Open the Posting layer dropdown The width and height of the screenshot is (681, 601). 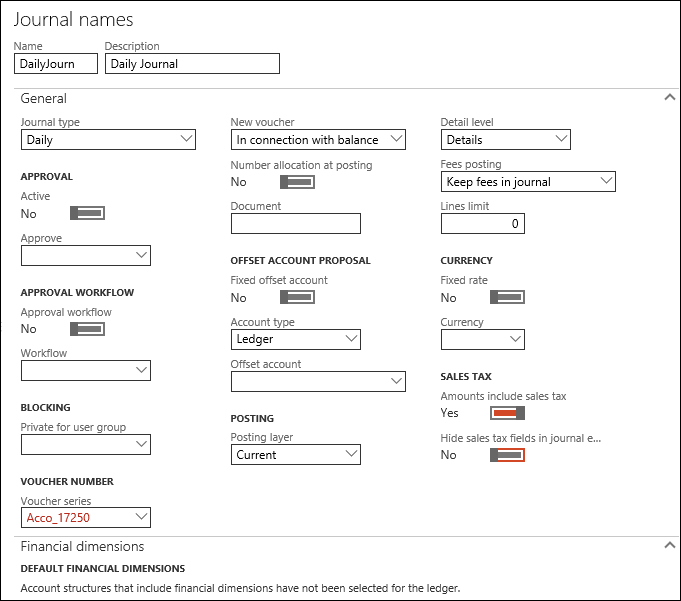coord(295,455)
